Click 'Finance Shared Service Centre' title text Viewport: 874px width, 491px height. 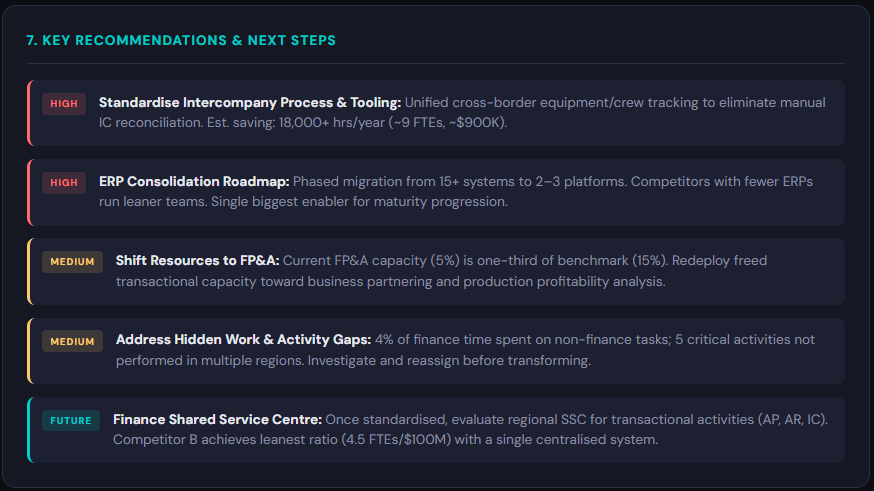point(217,420)
